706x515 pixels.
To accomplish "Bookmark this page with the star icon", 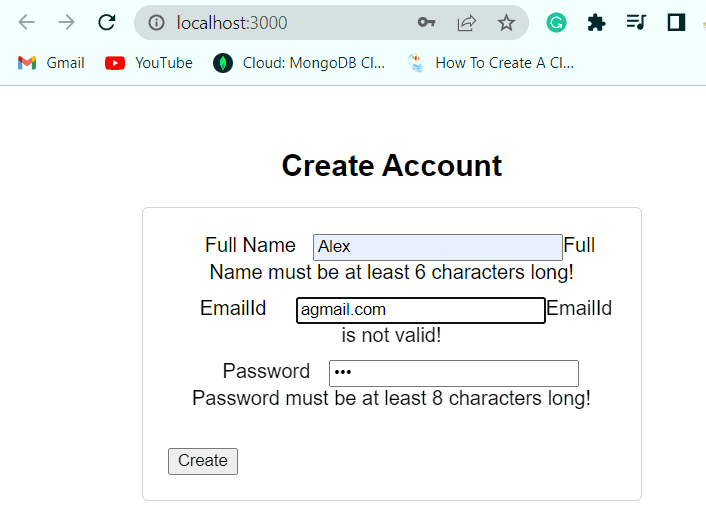I will click(506, 23).
